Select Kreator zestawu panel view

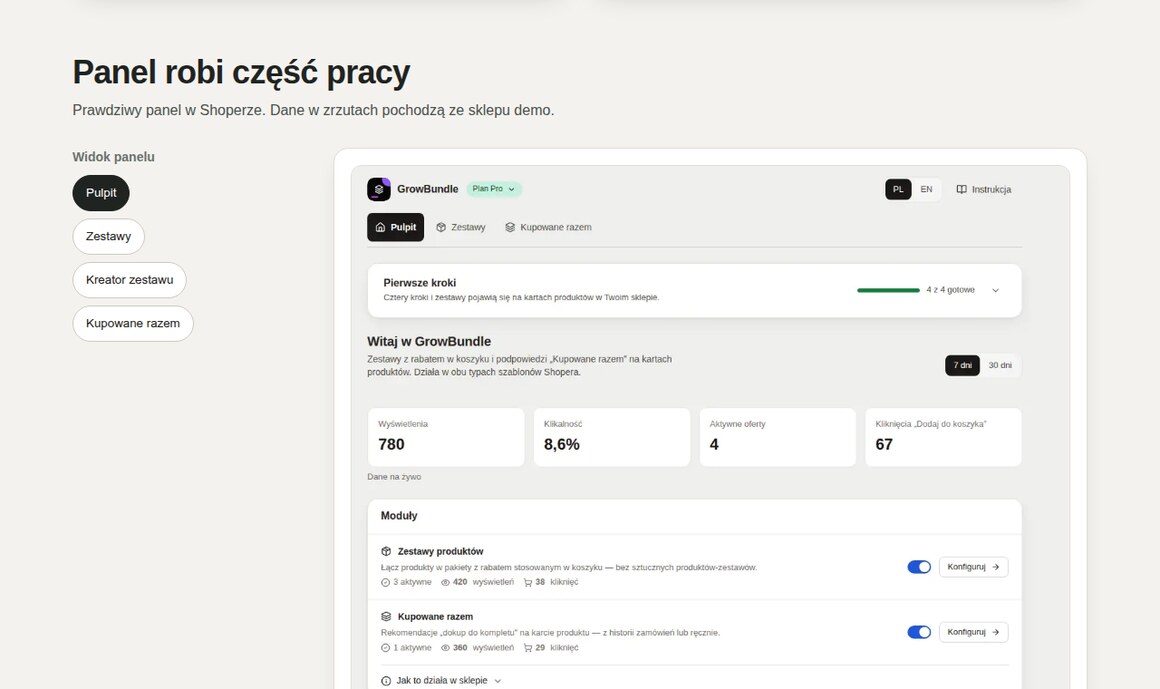(x=129, y=280)
